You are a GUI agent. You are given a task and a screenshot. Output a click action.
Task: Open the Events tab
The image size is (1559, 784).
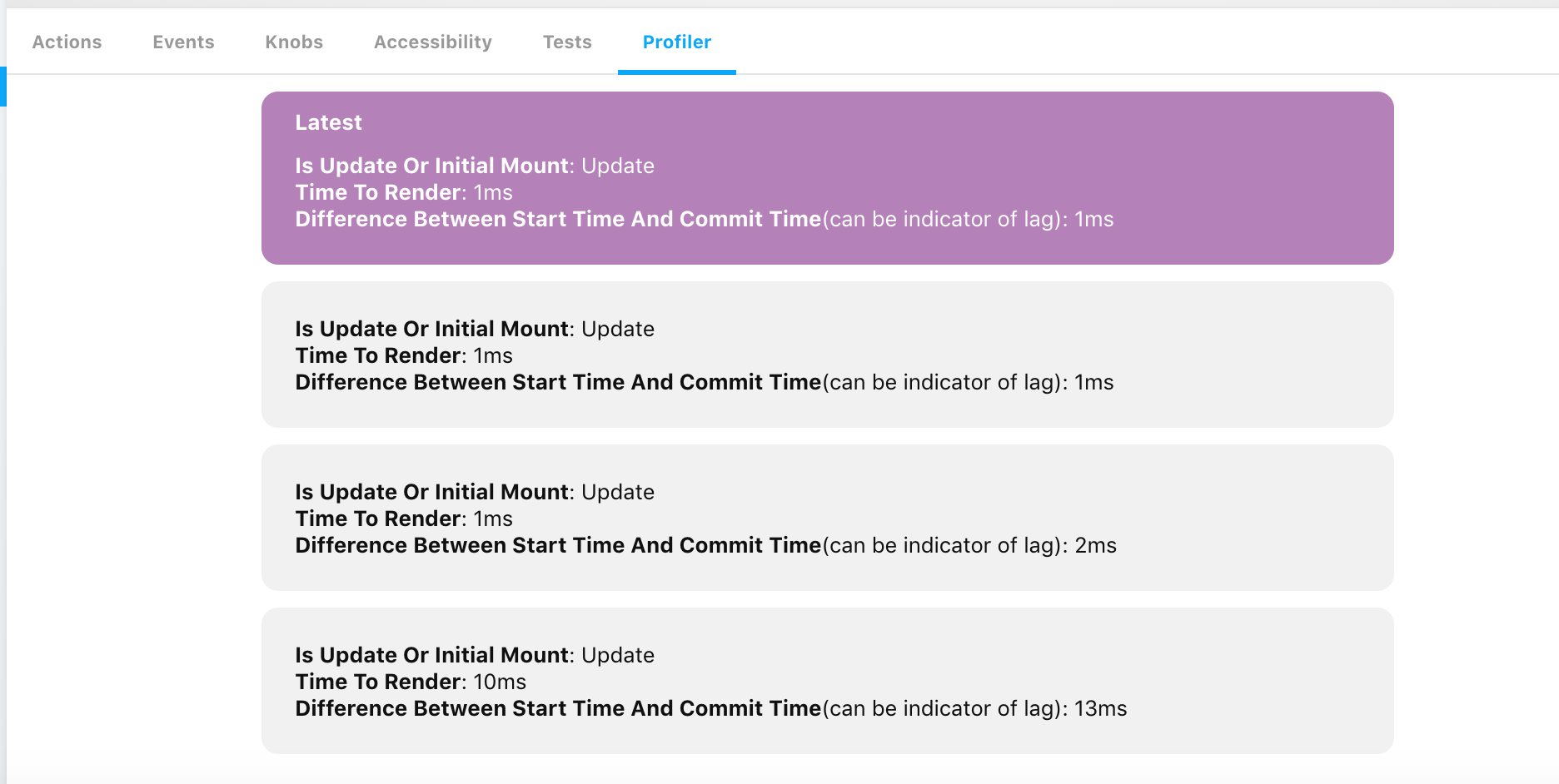[183, 42]
